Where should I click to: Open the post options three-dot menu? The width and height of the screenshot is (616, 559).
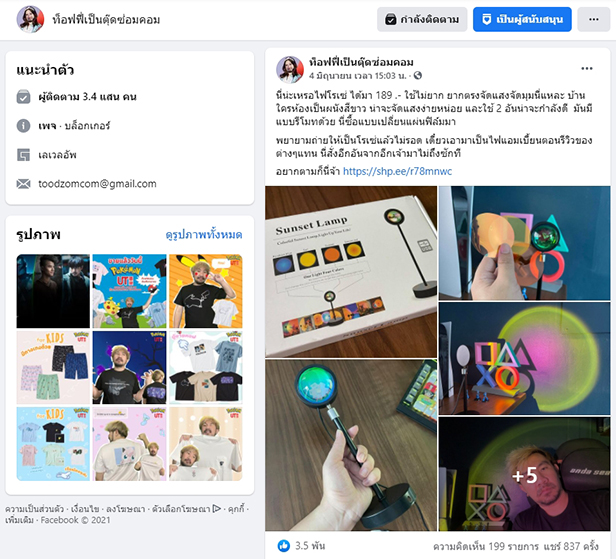(587, 69)
